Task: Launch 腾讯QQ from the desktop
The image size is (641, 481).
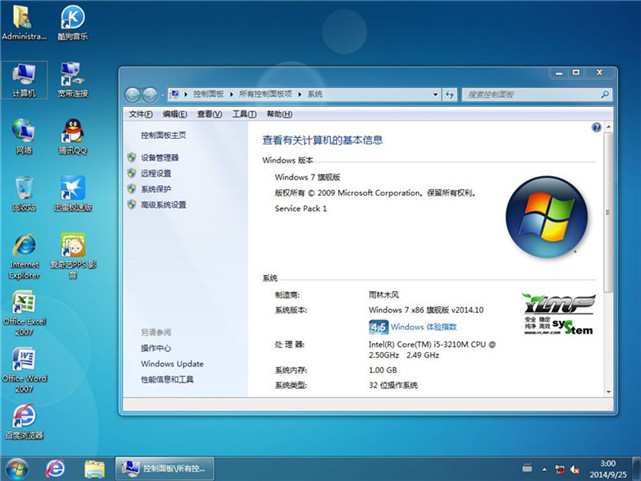Action: 72,135
